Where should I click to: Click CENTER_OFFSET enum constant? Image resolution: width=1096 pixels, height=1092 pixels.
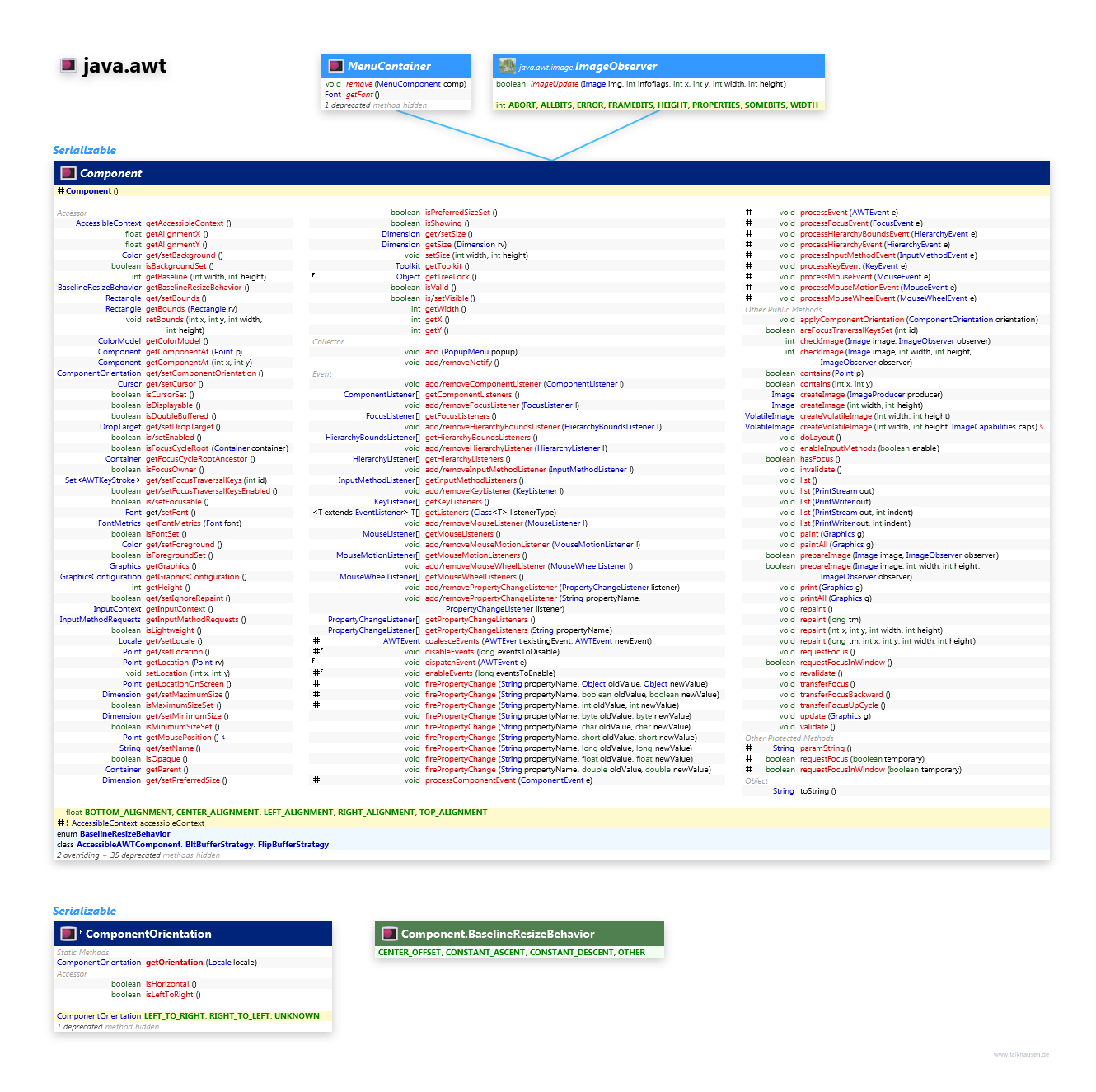click(409, 953)
